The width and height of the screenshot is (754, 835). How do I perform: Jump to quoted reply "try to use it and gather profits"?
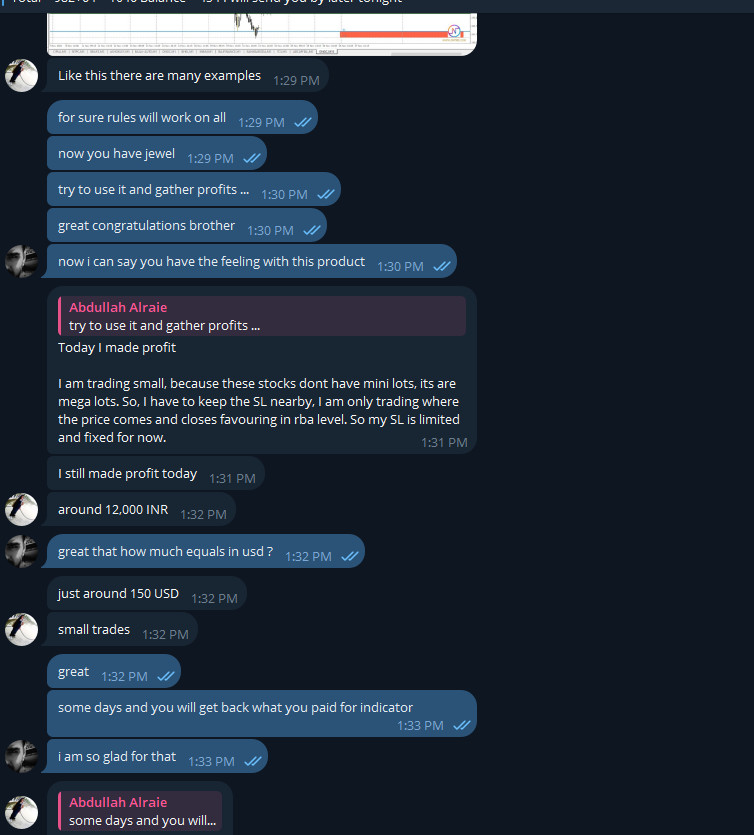click(x=262, y=316)
